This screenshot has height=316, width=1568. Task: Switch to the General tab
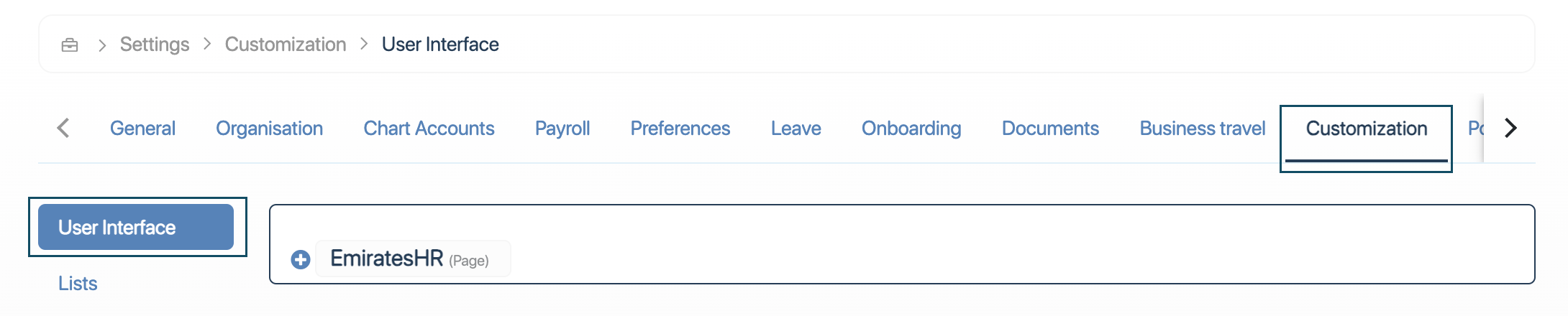pos(142,129)
